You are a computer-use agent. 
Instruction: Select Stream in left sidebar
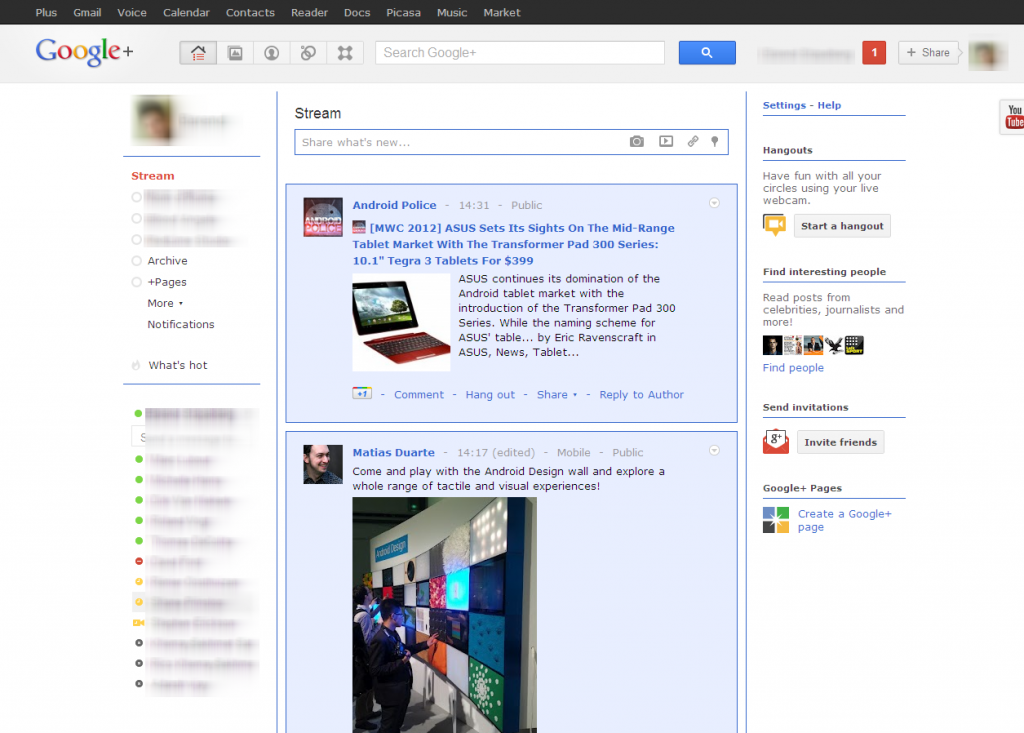click(x=153, y=176)
